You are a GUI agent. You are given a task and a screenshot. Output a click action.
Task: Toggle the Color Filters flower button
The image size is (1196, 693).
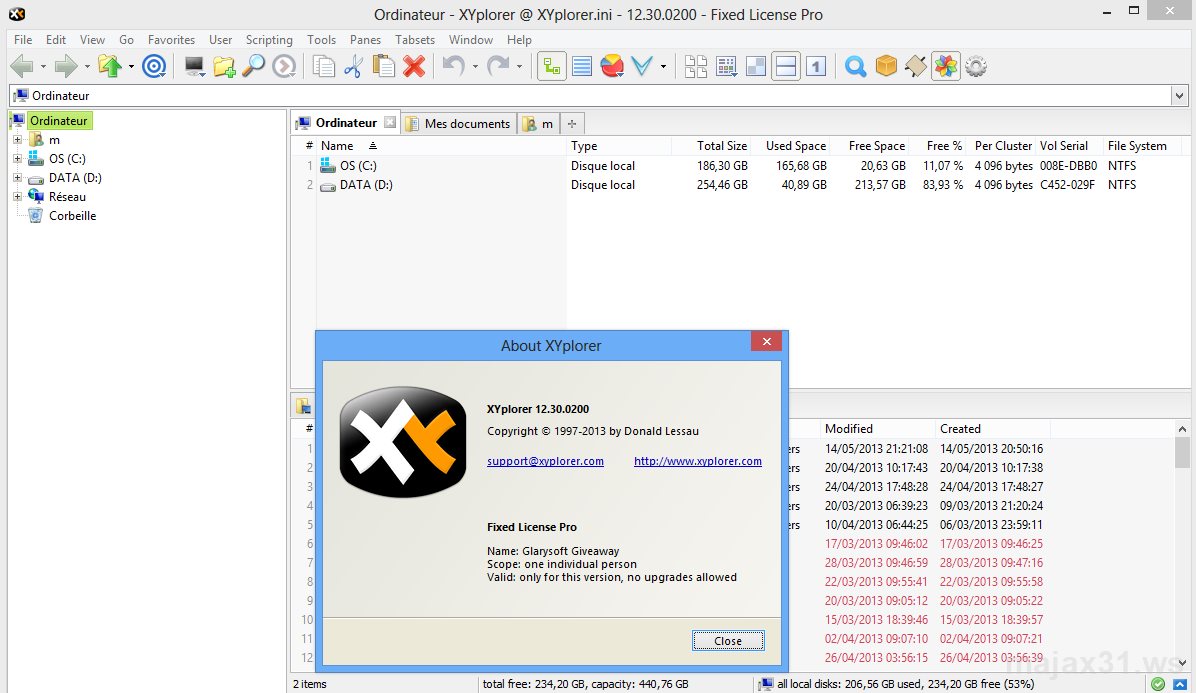(x=946, y=67)
